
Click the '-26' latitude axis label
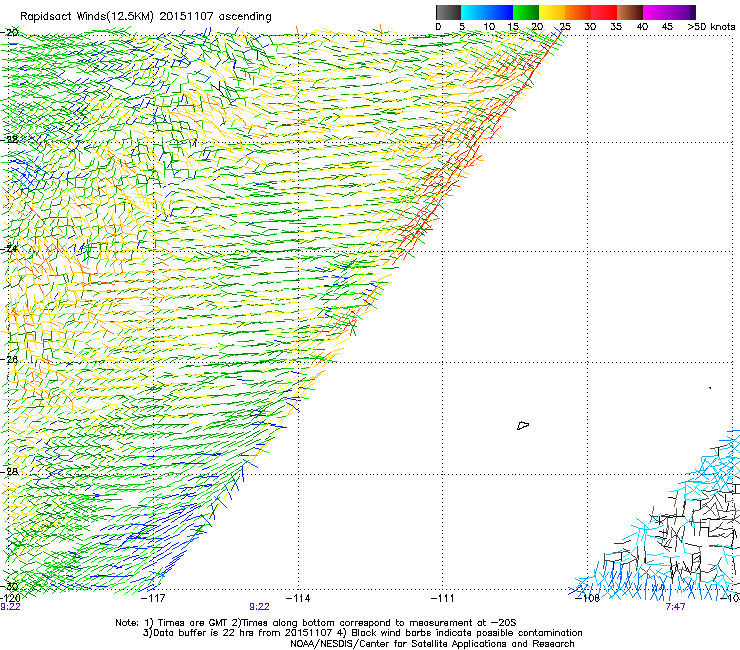pyautogui.click(x=10, y=359)
